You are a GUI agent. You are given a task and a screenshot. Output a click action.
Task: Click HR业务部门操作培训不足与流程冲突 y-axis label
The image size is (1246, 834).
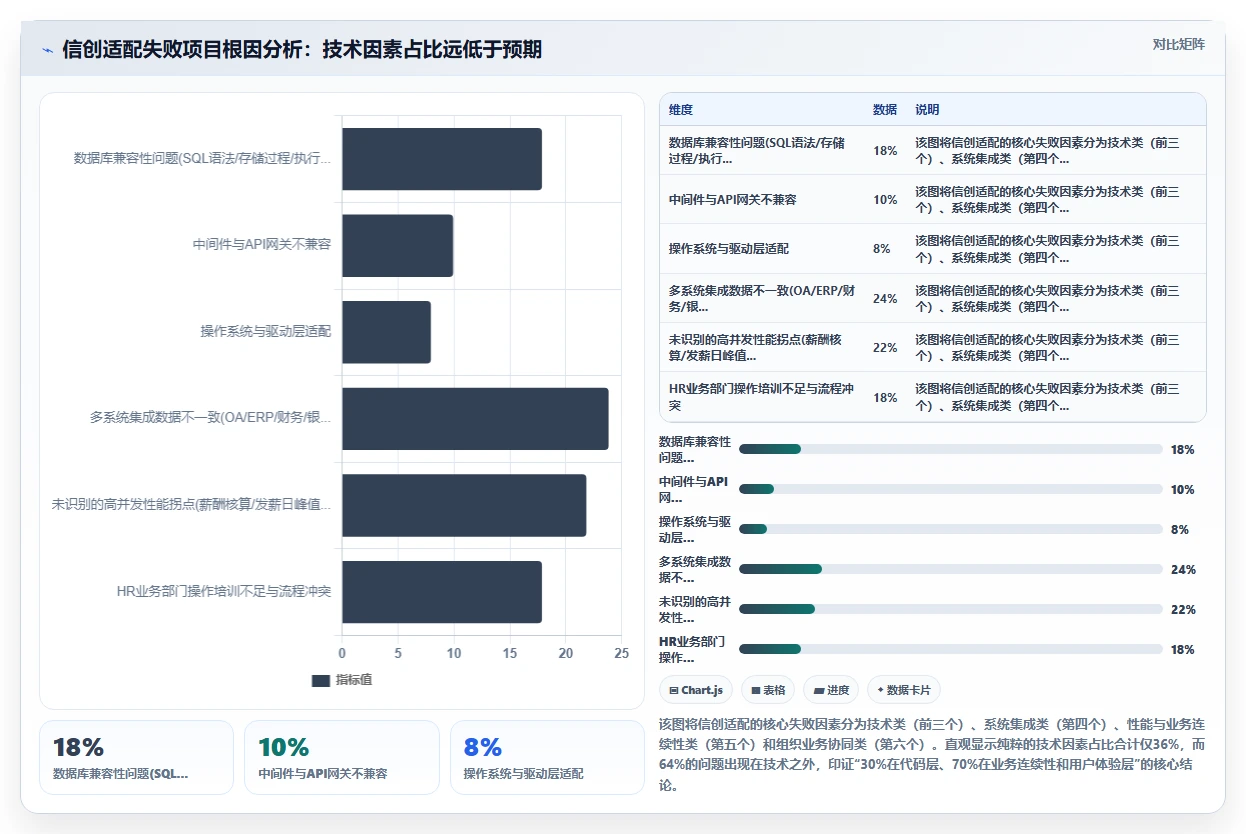click(x=224, y=591)
